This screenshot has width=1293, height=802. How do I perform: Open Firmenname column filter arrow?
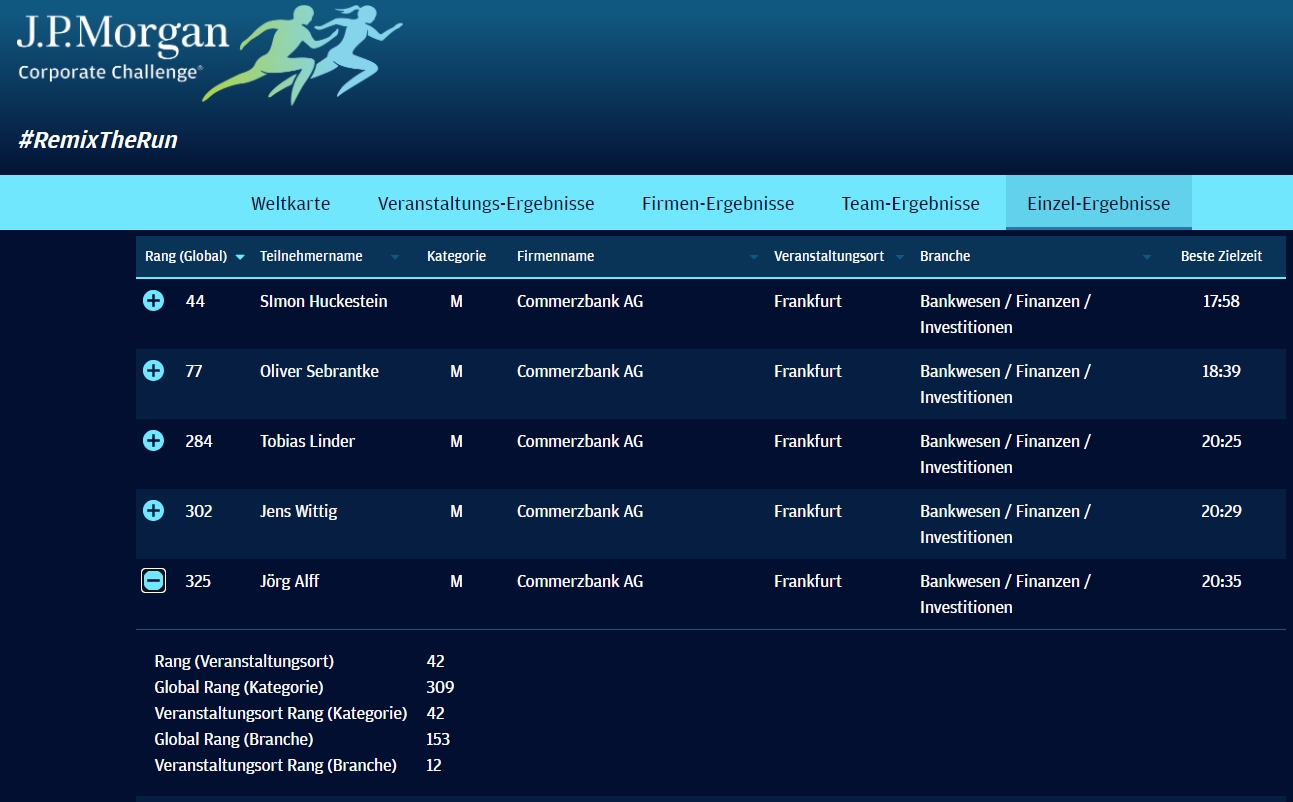click(x=754, y=257)
